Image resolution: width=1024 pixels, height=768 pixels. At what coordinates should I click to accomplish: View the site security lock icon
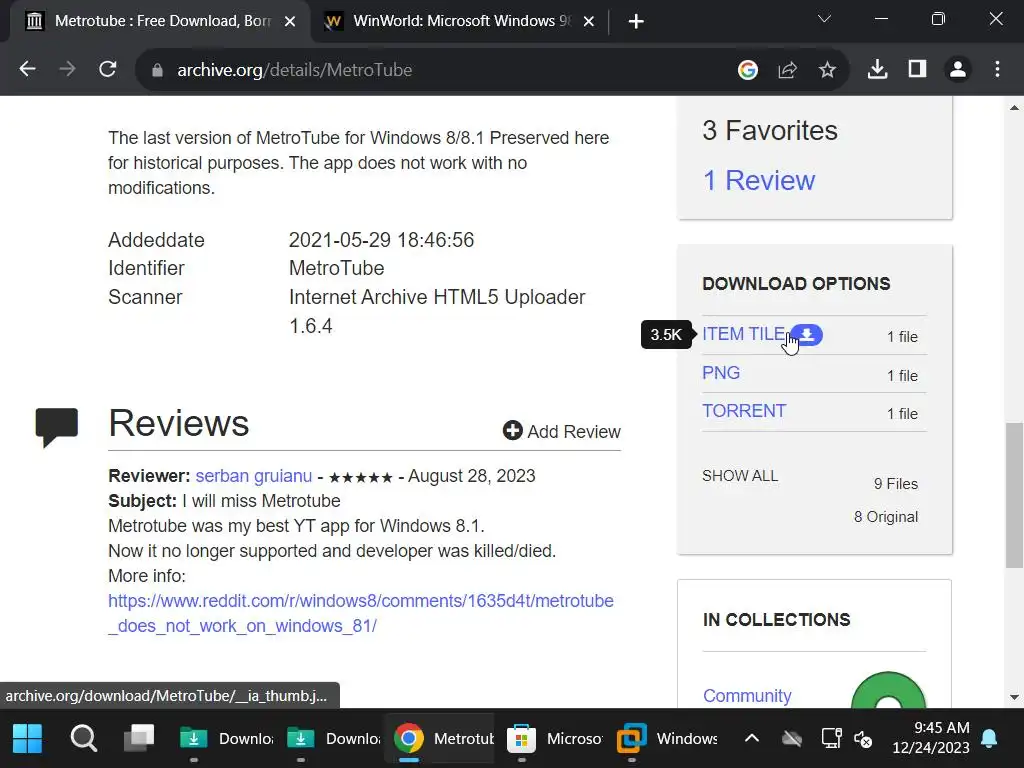(x=157, y=70)
